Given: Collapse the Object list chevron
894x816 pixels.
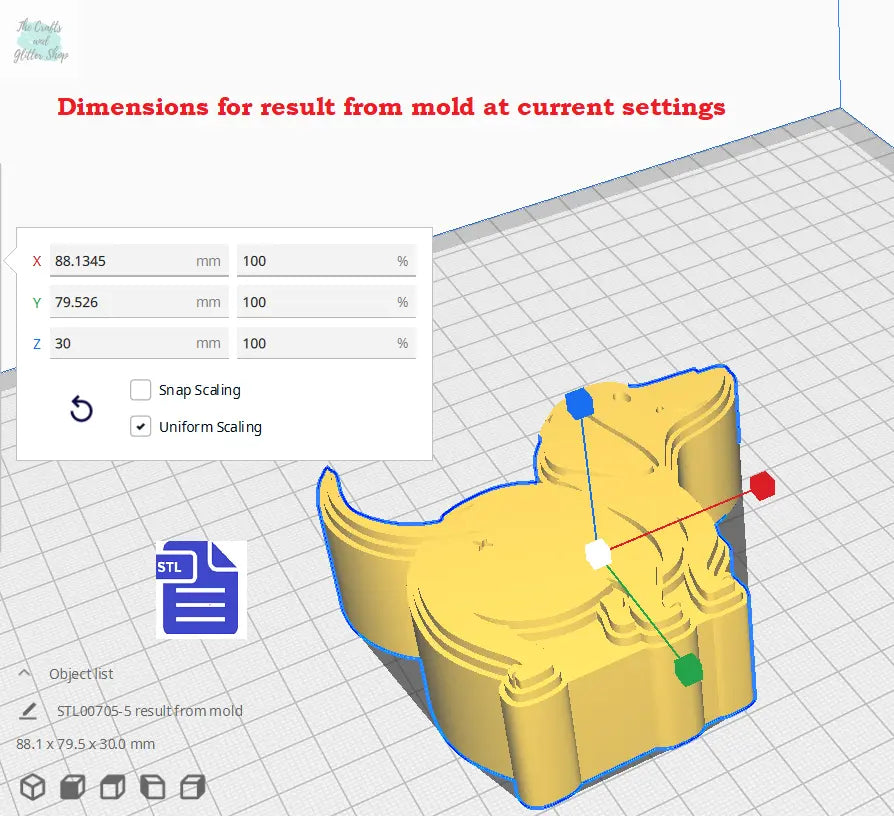Looking at the screenshot, I should (25, 674).
